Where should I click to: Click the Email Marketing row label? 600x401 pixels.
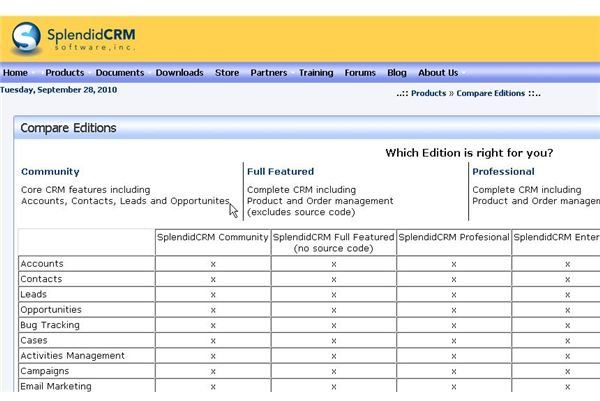55,386
